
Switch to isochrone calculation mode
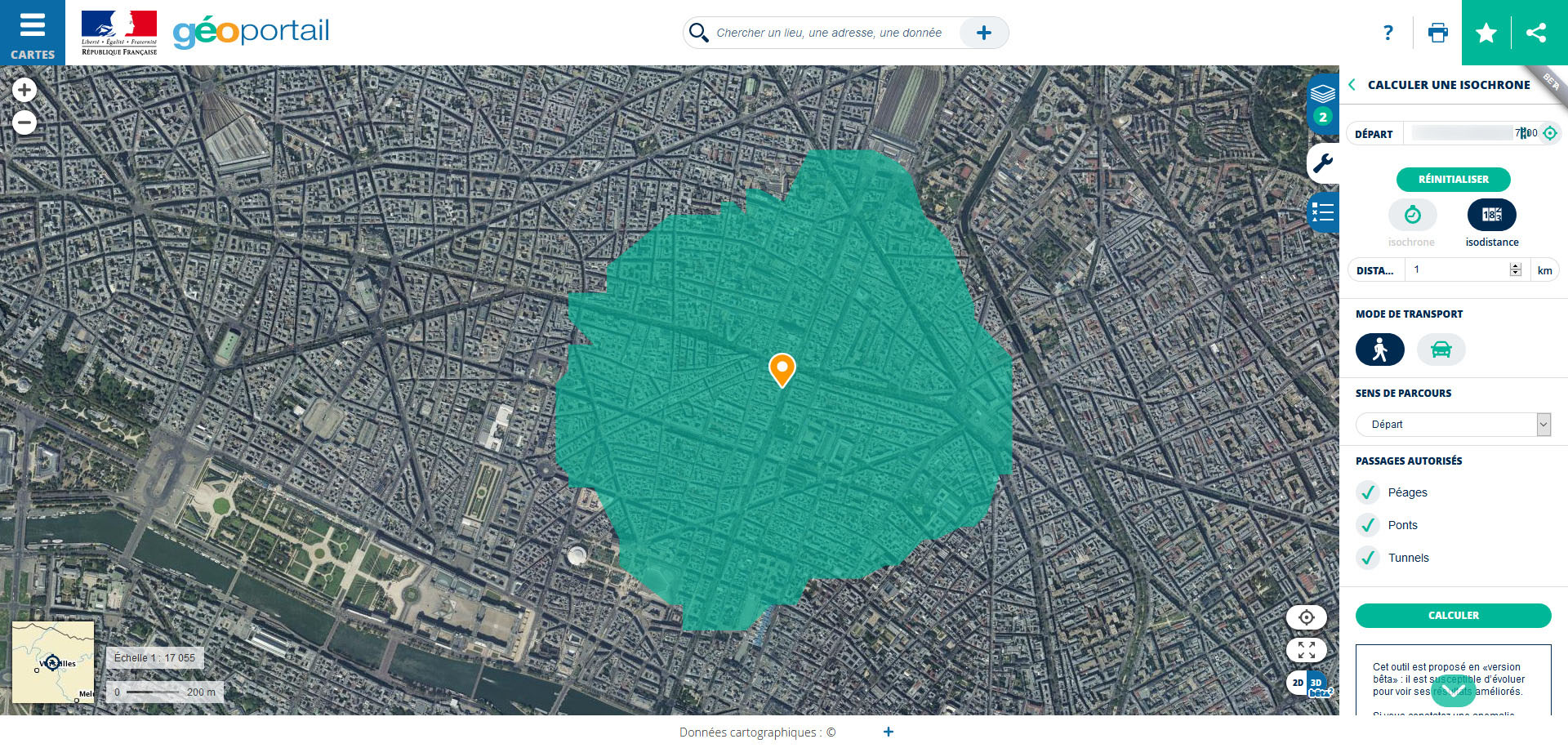coord(1412,215)
